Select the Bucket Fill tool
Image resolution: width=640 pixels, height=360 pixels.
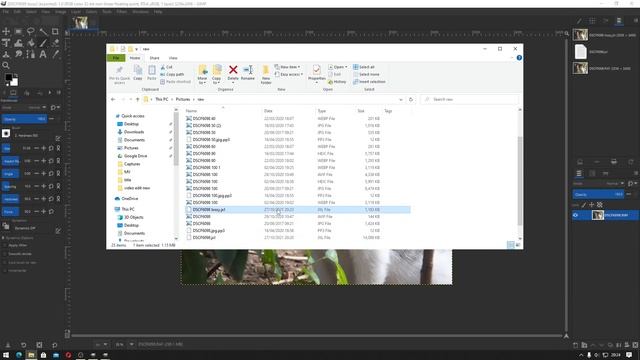[x=31, y=43]
